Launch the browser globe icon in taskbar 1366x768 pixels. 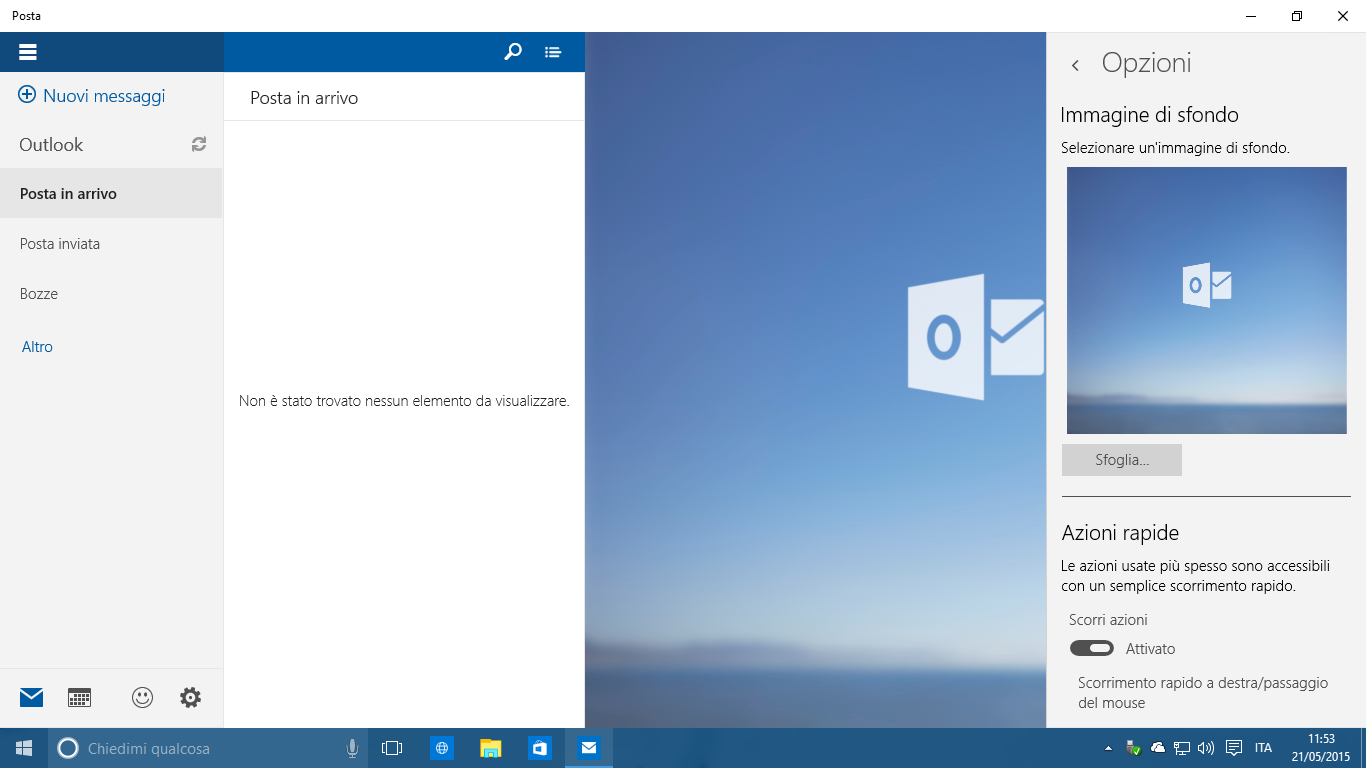(442, 748)
